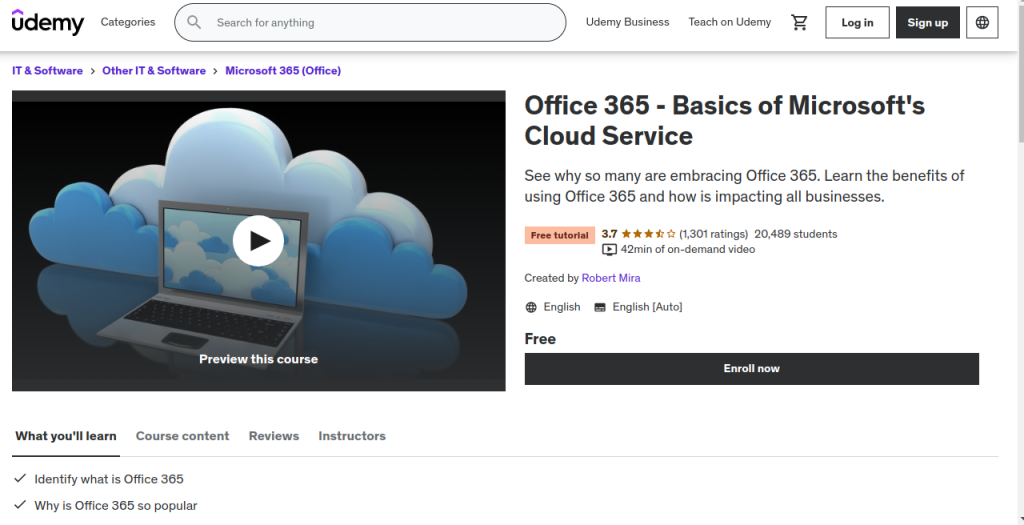
Task: Open the Categories menu
Action: (x=128, y=22)
